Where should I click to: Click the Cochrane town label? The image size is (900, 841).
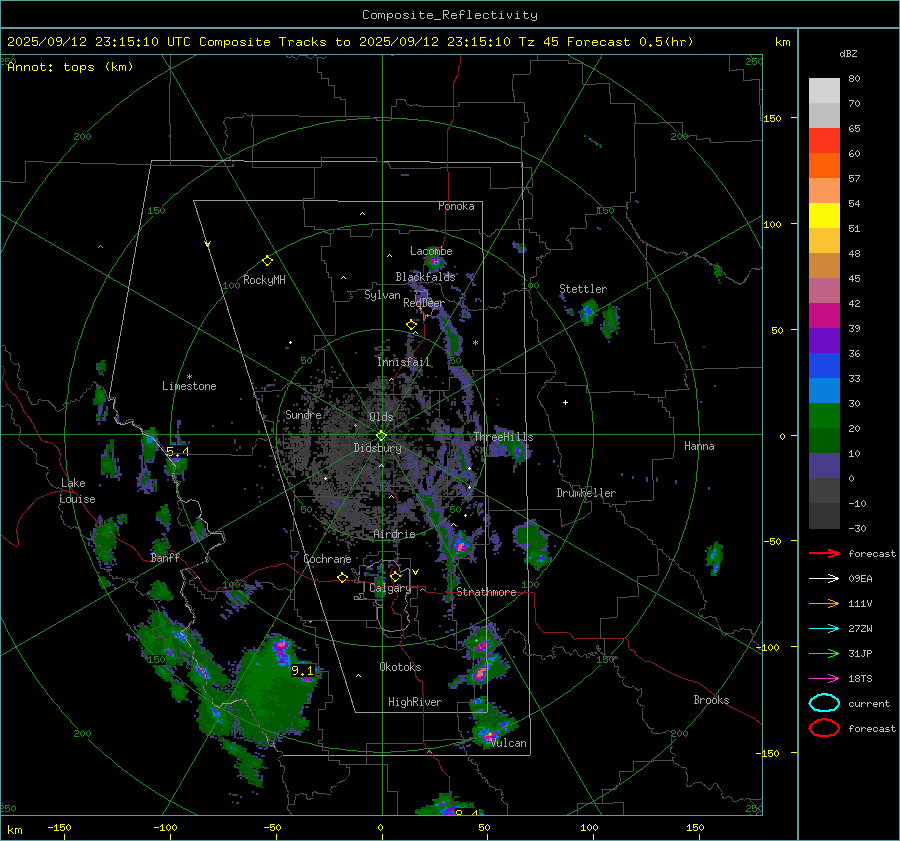pos(327,559)
